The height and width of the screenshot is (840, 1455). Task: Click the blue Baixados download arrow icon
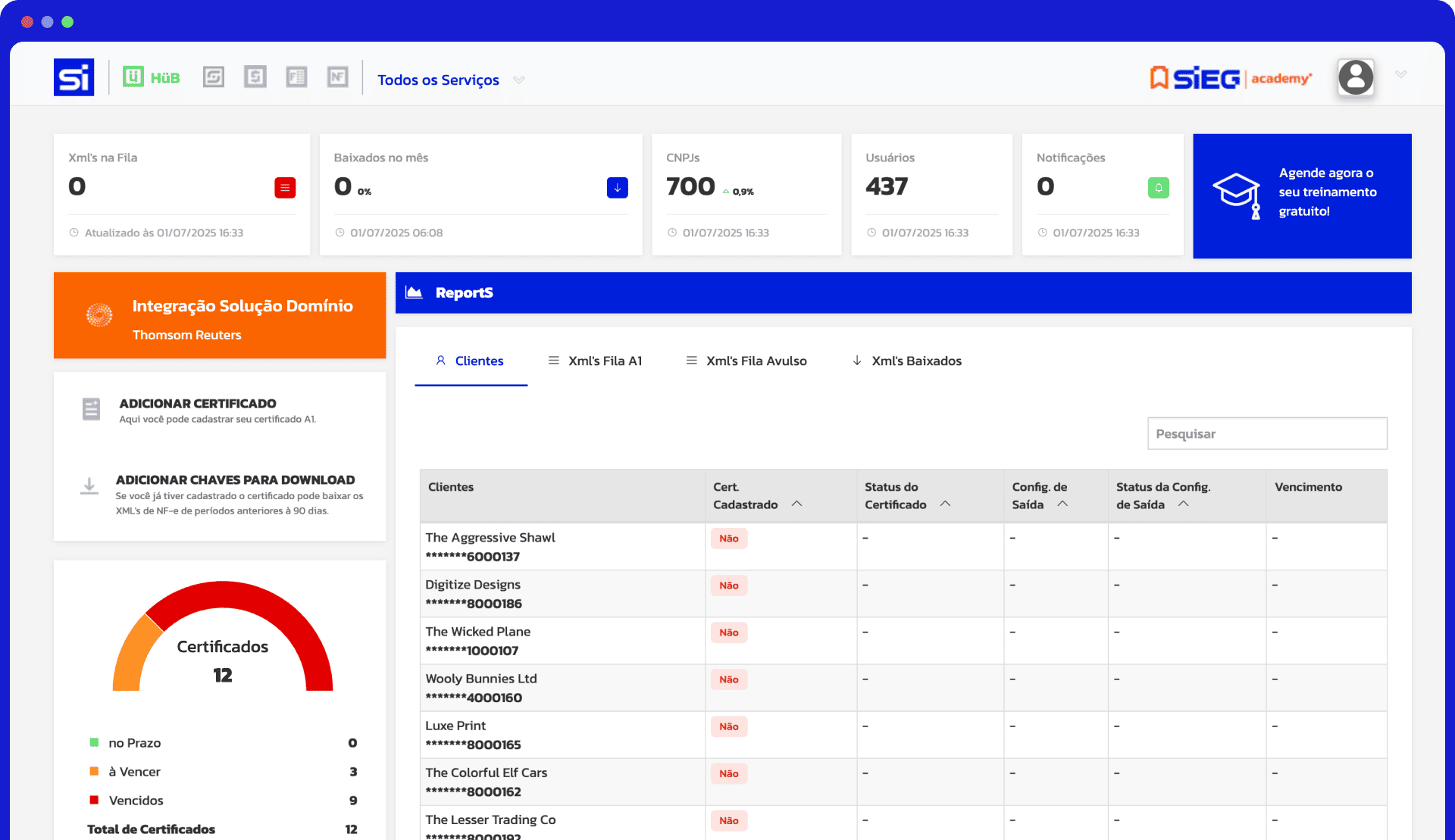click(x=617, y=188)
